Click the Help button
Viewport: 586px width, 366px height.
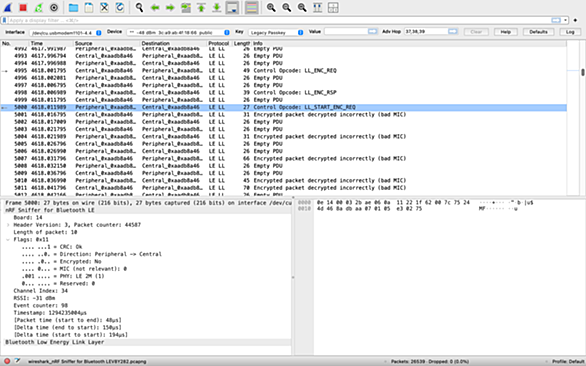tap(506, 32)
